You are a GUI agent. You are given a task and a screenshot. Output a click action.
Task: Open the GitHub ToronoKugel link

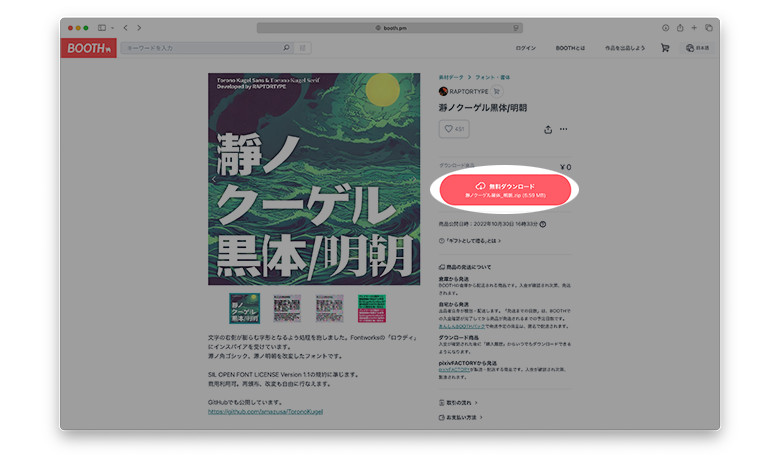click(x=265, y=412)
